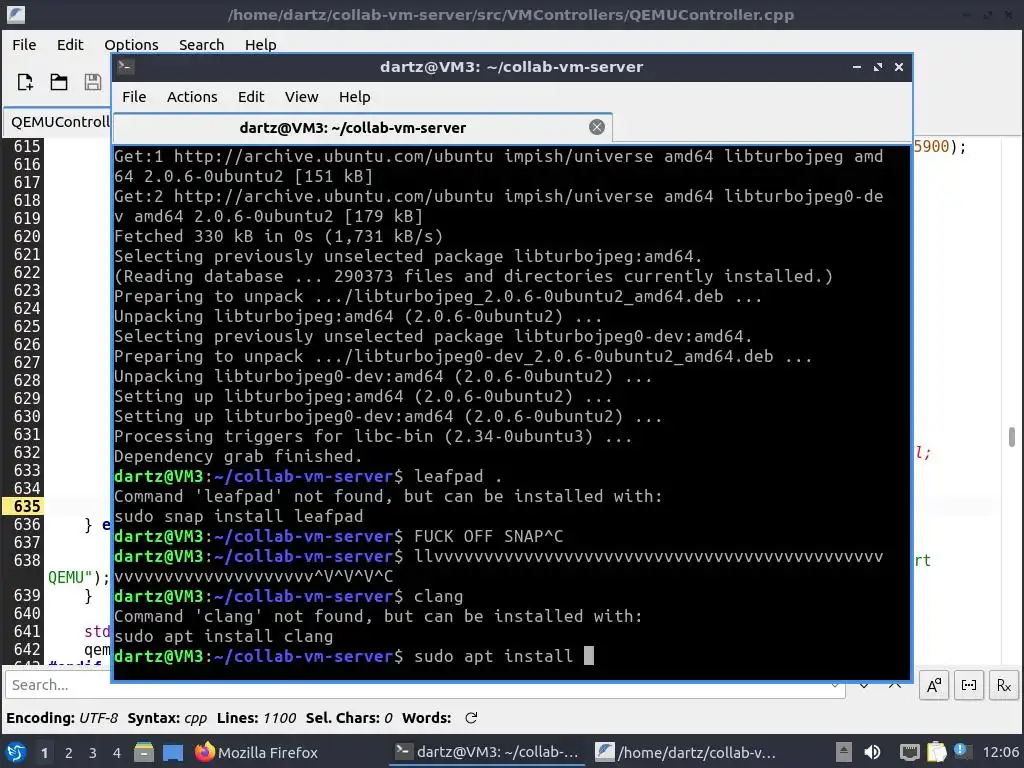Open the terminal Help menu
The image size is (1024, 768).
[x=355, y=97]
